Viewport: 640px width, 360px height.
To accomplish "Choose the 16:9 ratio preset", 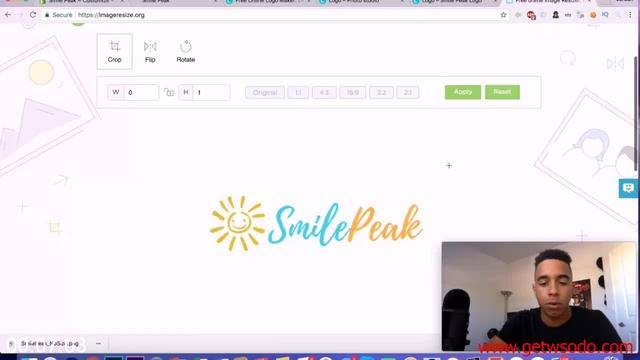I will coord(353,92).
